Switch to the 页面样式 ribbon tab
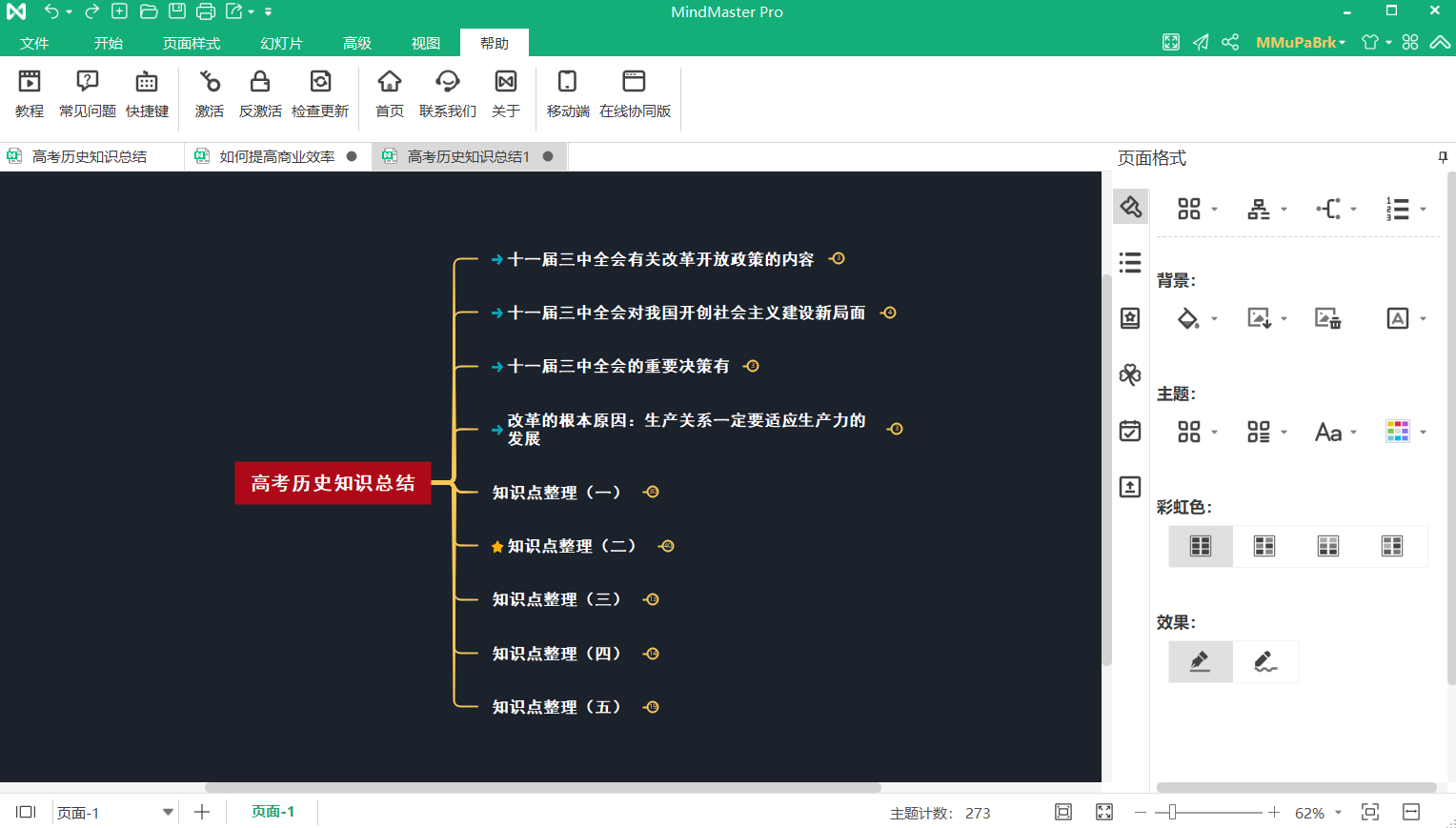Image resolution: width=1456 pixels, height=828 pixels. (x=192, y=43)
